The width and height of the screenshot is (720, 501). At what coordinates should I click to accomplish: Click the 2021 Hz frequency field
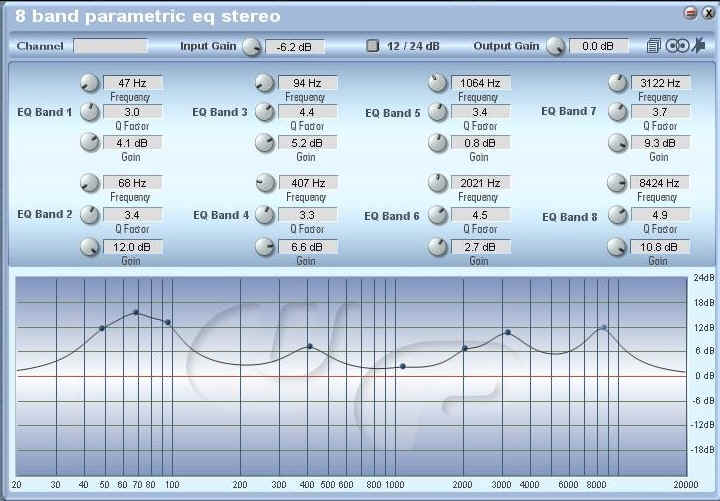point(481,183)
